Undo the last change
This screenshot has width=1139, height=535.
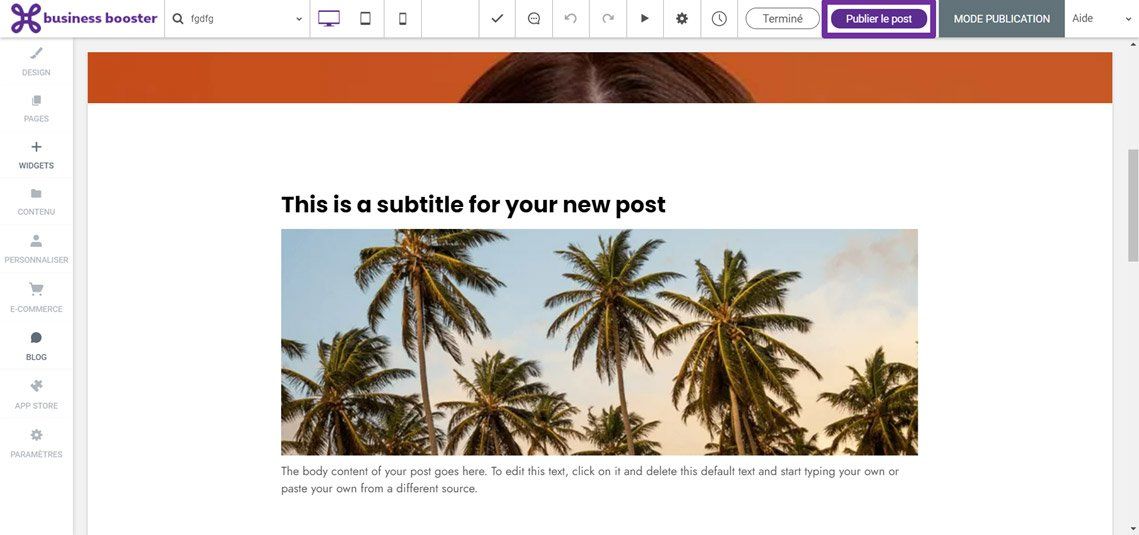571,19
